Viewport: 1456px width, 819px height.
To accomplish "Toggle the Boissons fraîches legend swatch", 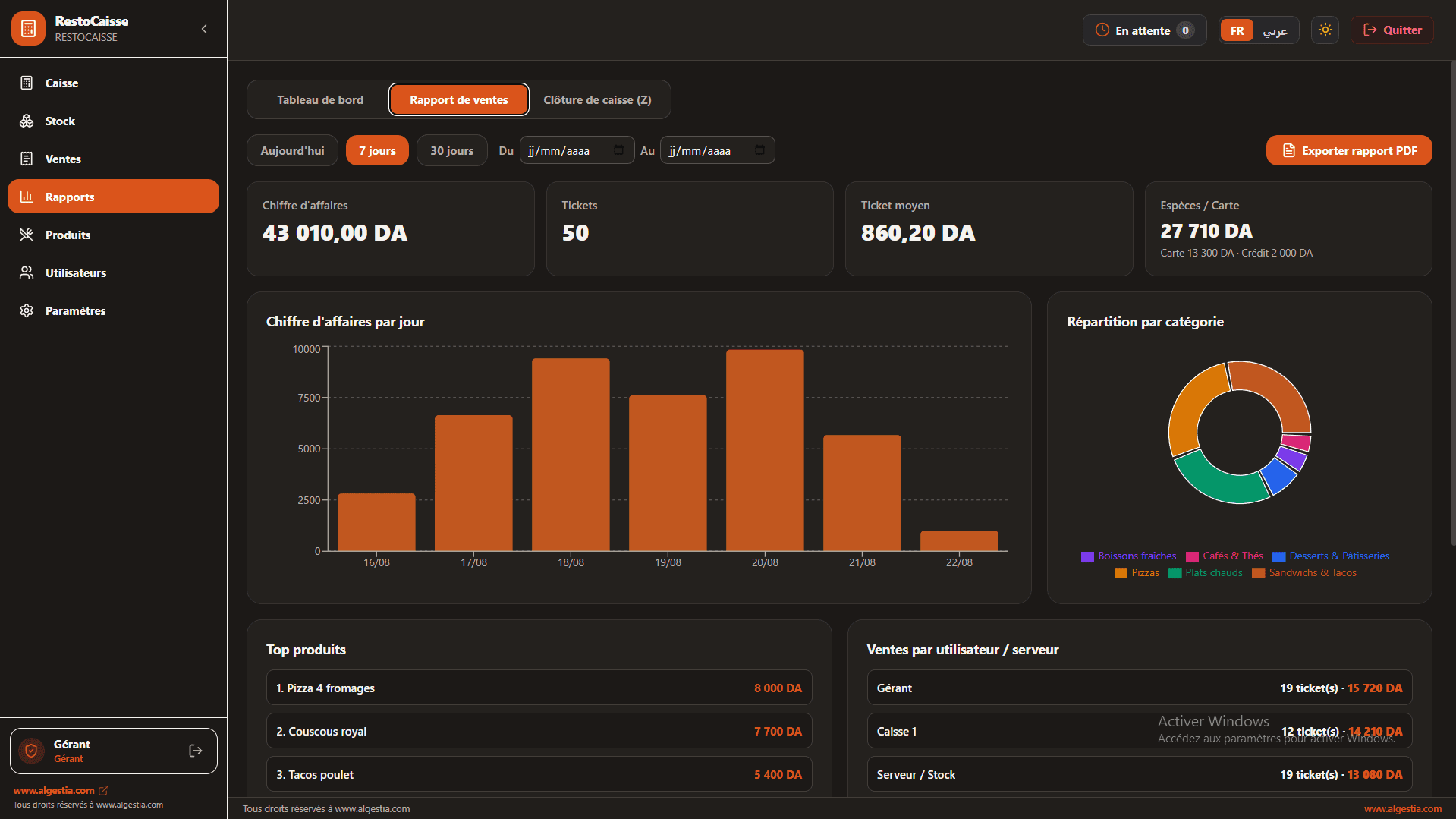I will click(1087, 556).
